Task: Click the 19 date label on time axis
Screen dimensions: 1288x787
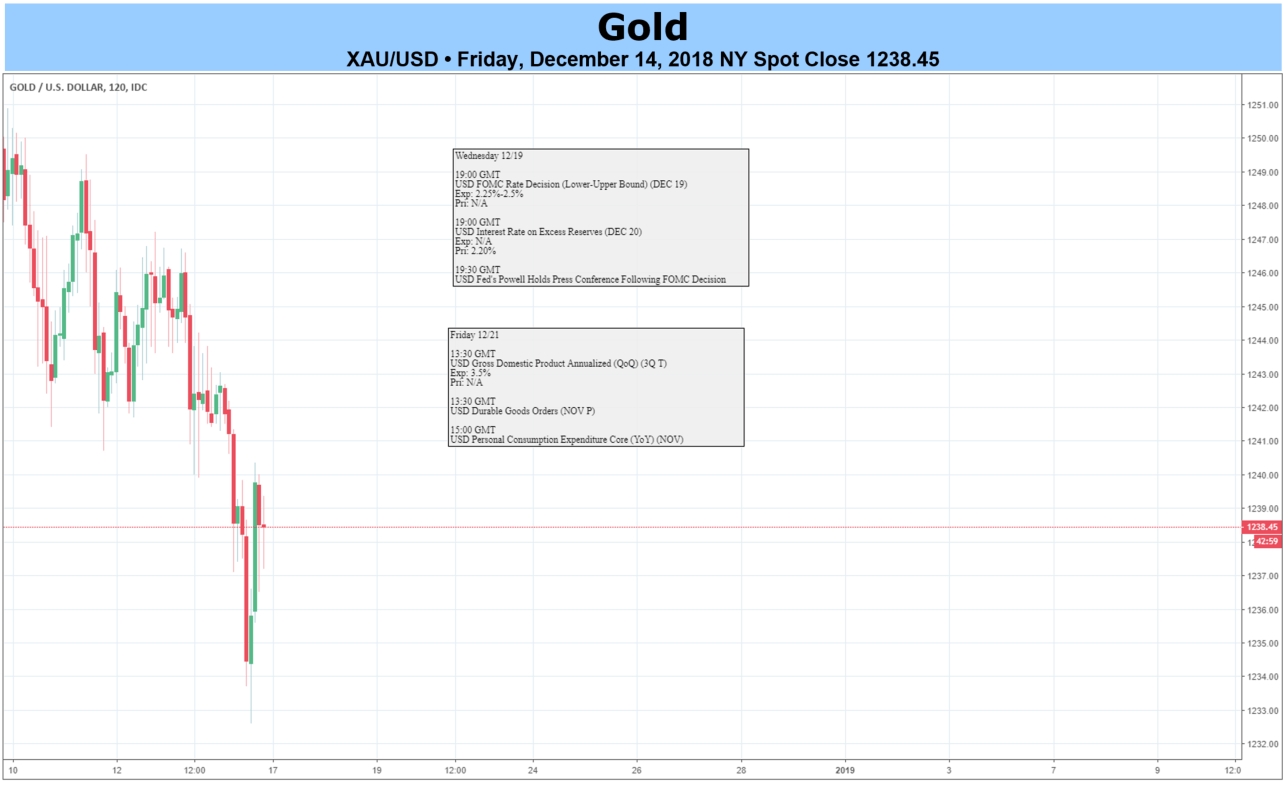Action: (x=377, y=770)
